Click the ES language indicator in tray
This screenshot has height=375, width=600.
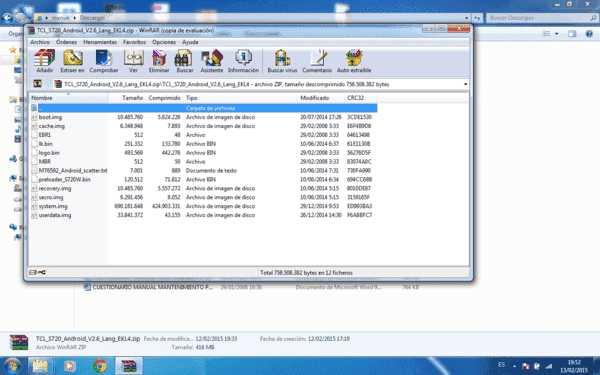(x=501, y=365)
